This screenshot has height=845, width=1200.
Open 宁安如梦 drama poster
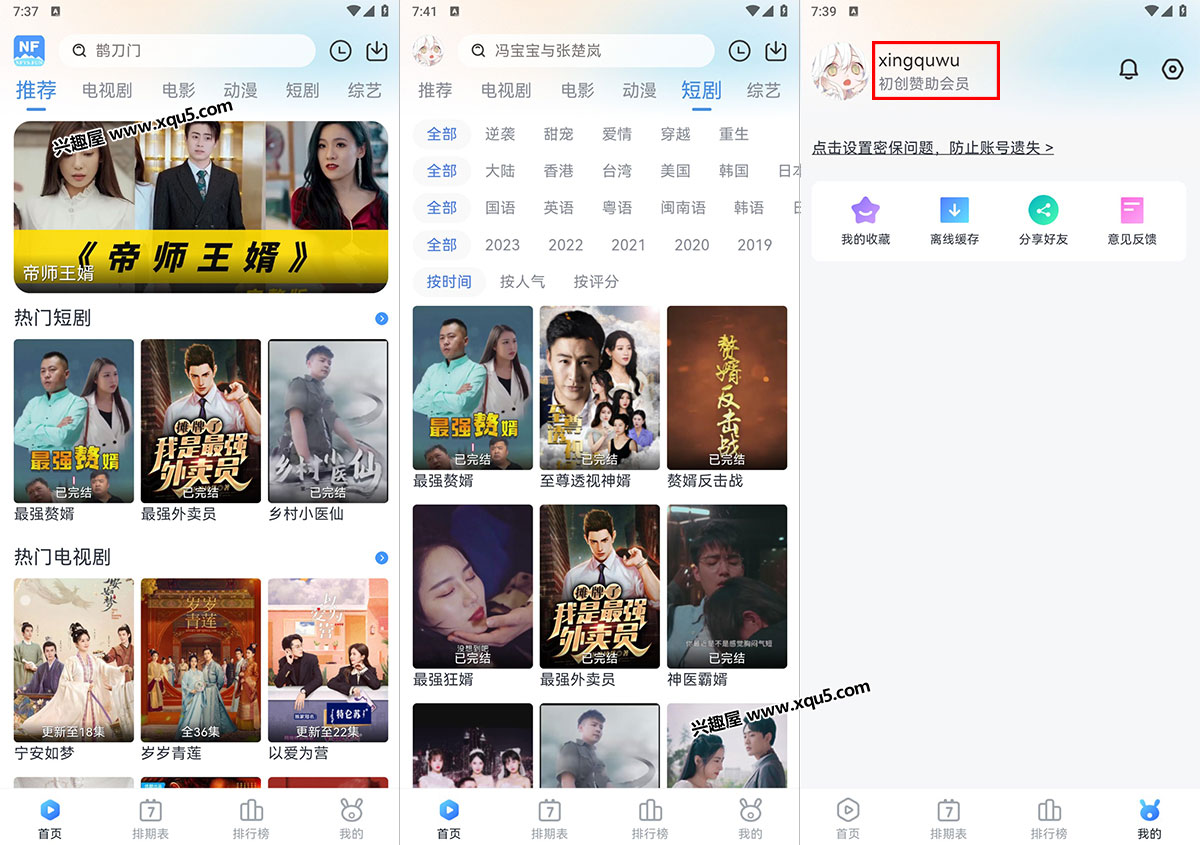coord(73,660)
